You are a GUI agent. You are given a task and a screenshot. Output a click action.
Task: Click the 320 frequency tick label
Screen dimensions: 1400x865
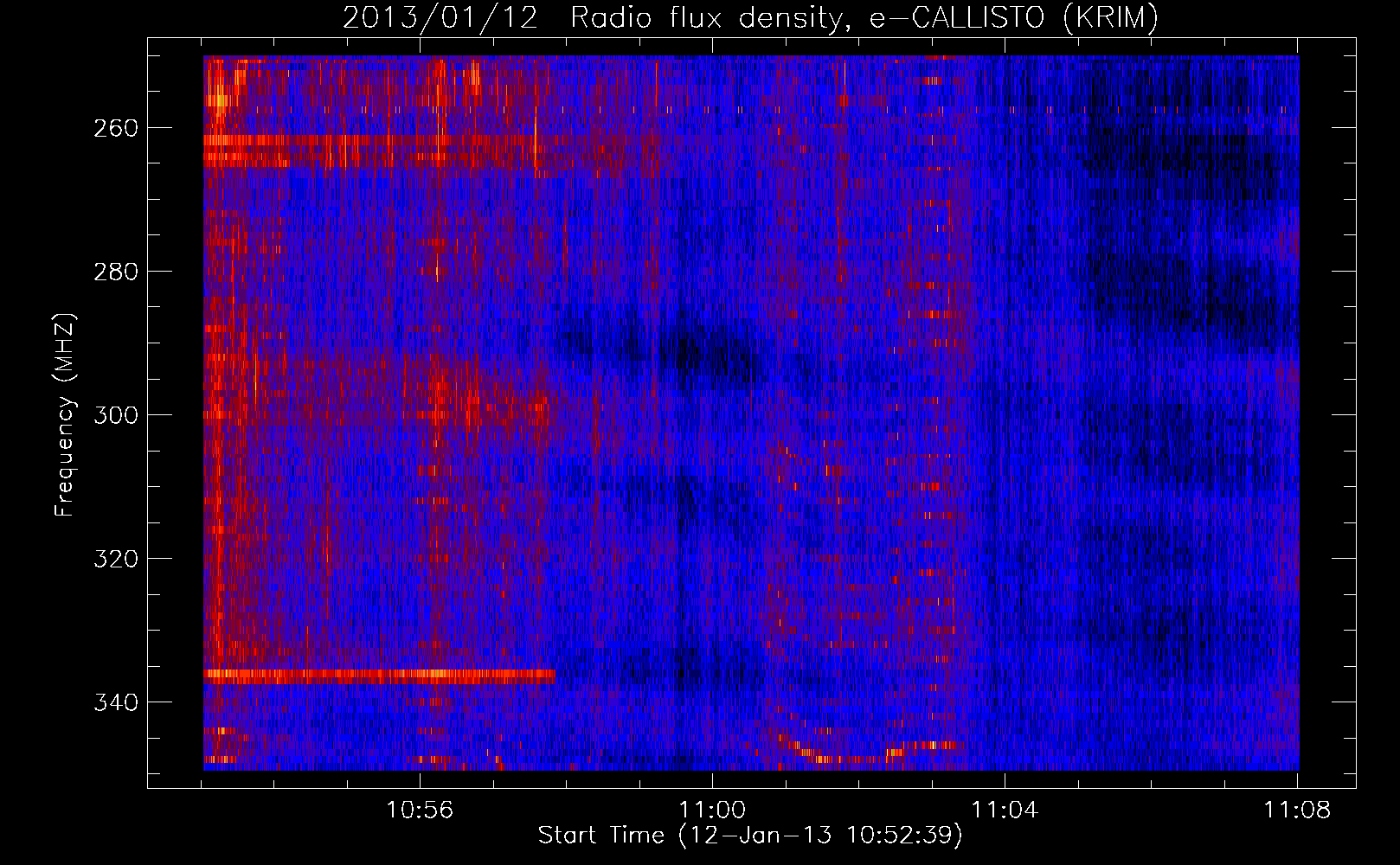coord(115,559)
